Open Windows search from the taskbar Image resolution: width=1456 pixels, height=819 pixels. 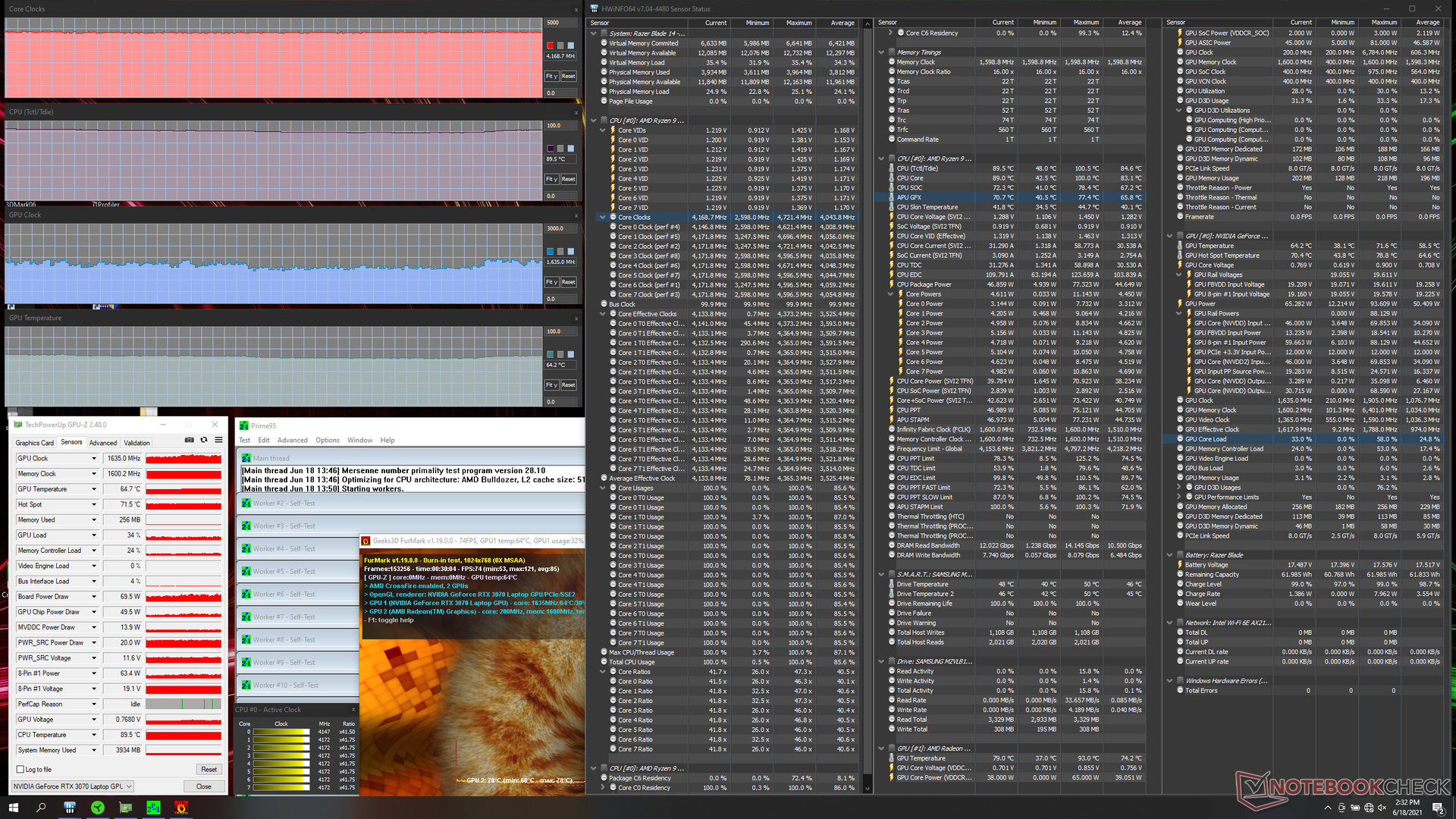pyautogui.click(x=42, y=808)
